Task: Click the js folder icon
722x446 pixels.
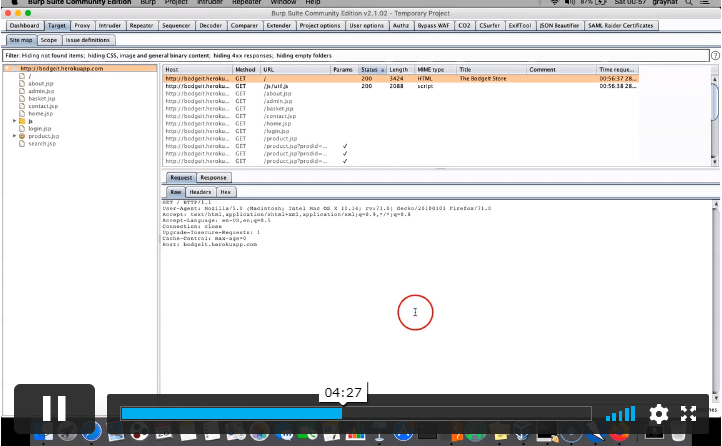Action: (x=22, y=121)
